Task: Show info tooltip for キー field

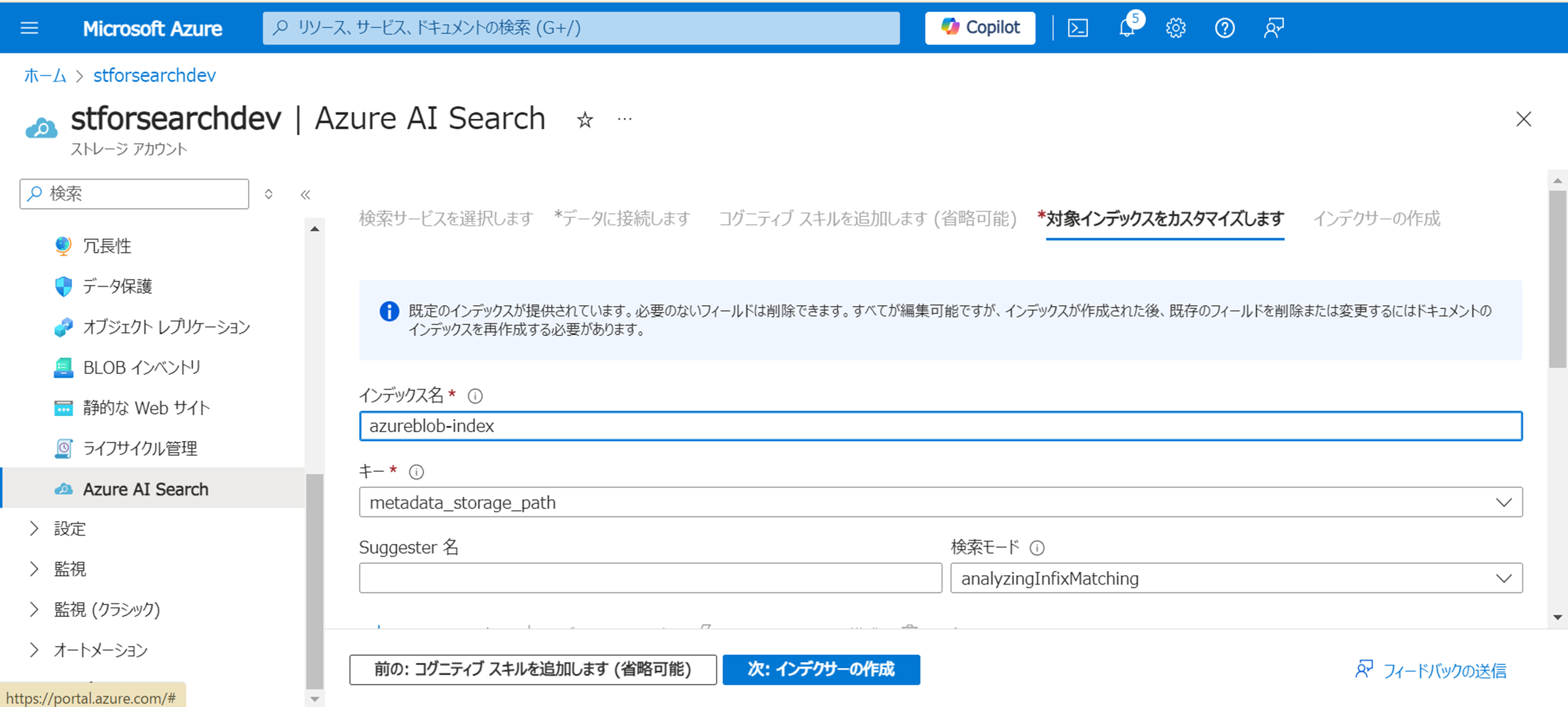Action: [x=417, y=472]
